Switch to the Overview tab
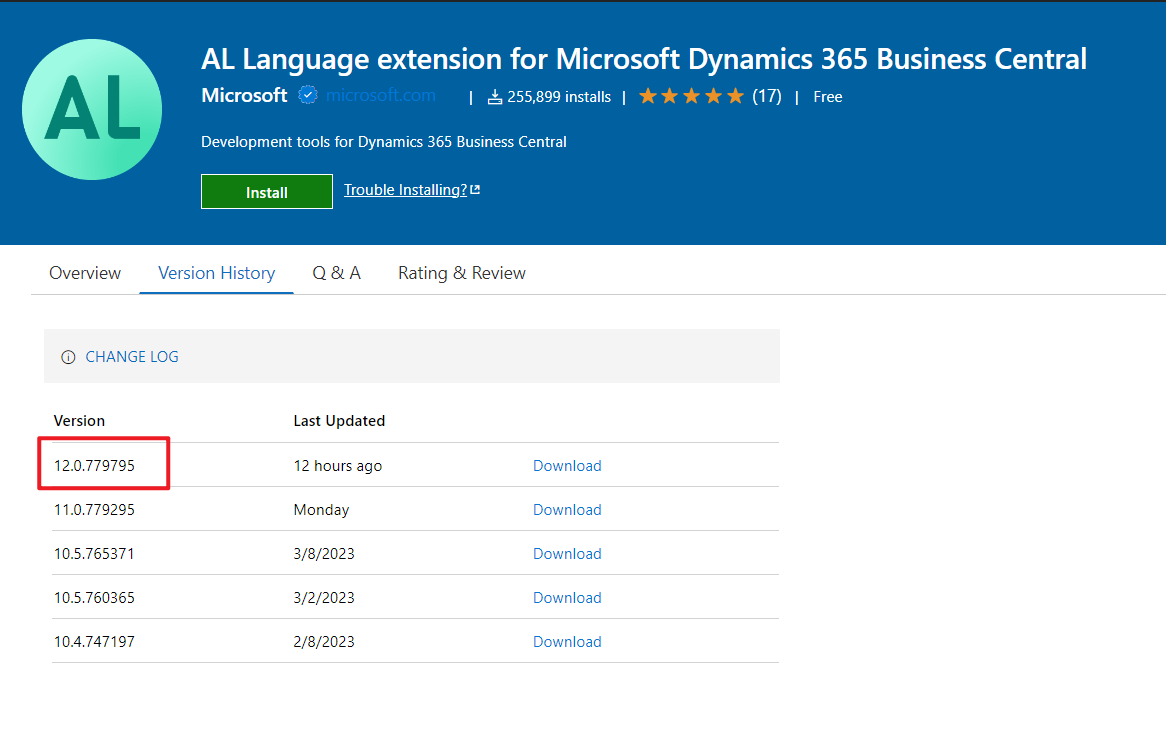Viewport: 1166px width, 738px height. point(85,273)
